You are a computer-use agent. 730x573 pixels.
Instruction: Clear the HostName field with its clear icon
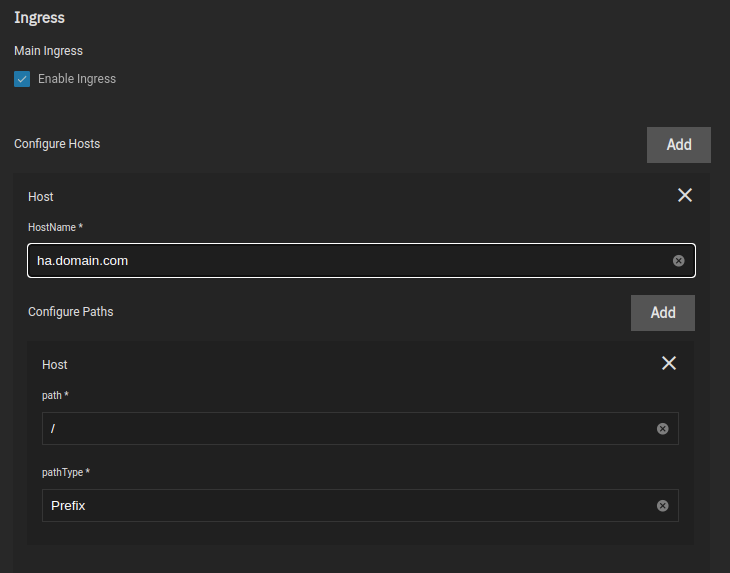pyautogui.click(x=678, y=261)
